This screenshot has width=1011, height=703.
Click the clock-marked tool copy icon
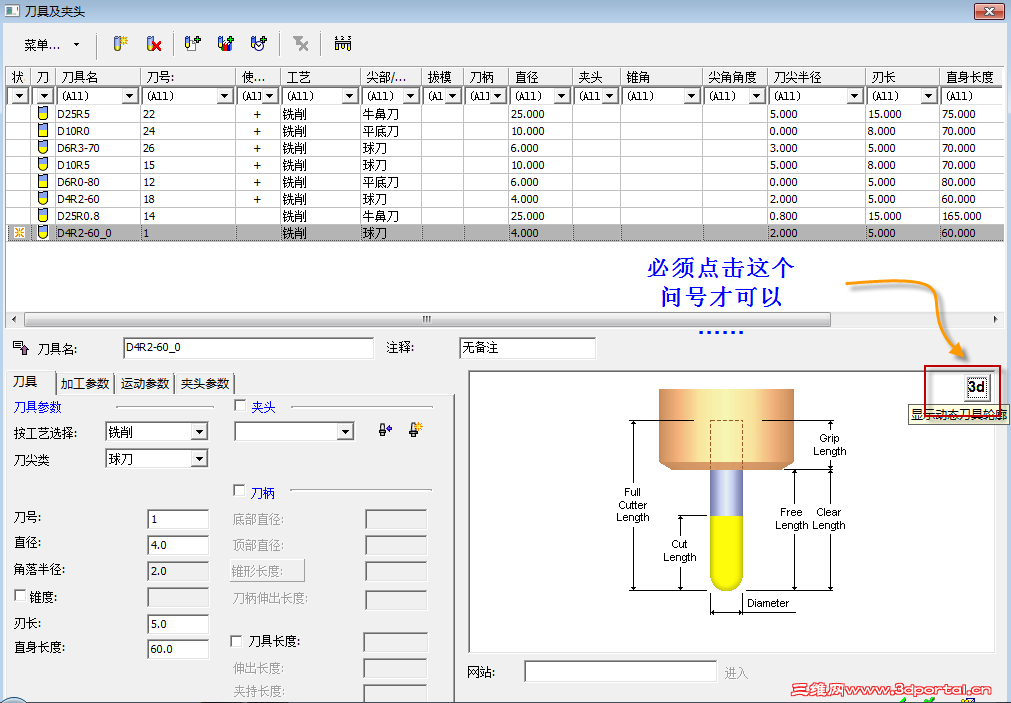(x=257, y=44)
